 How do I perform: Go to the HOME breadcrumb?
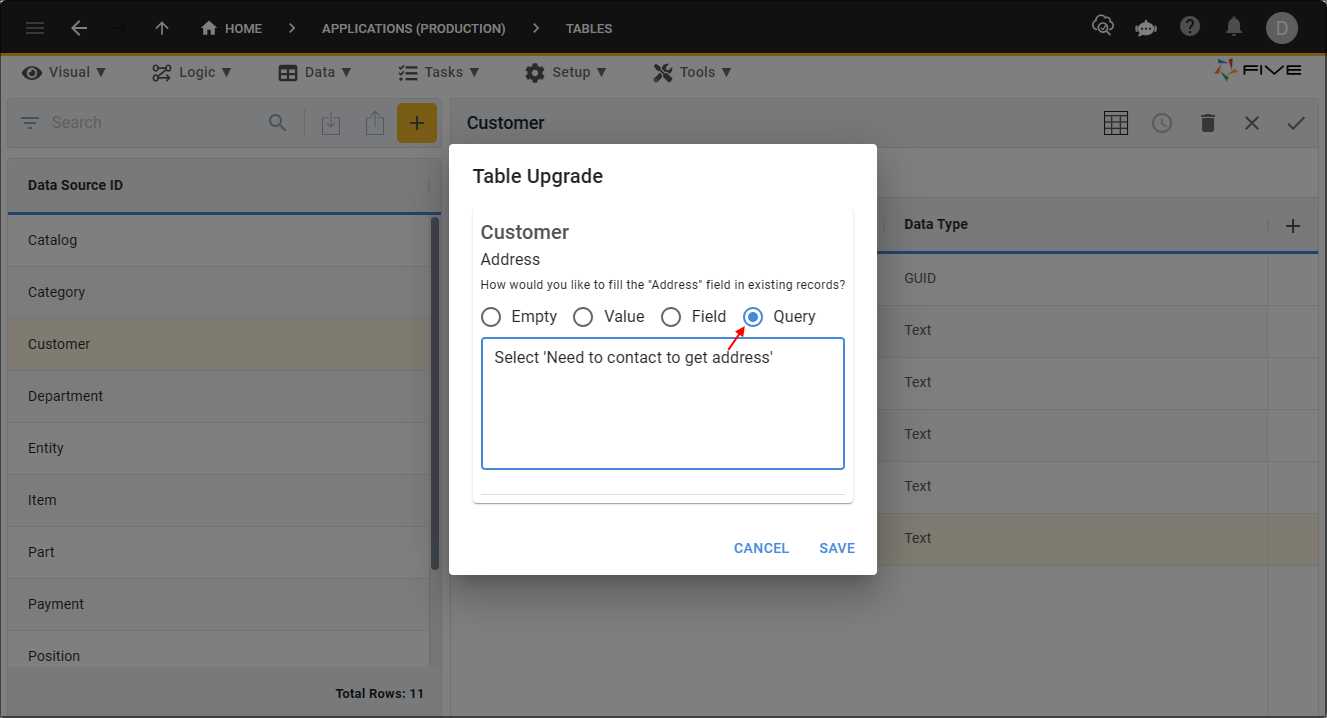click(x=231, y=28)
